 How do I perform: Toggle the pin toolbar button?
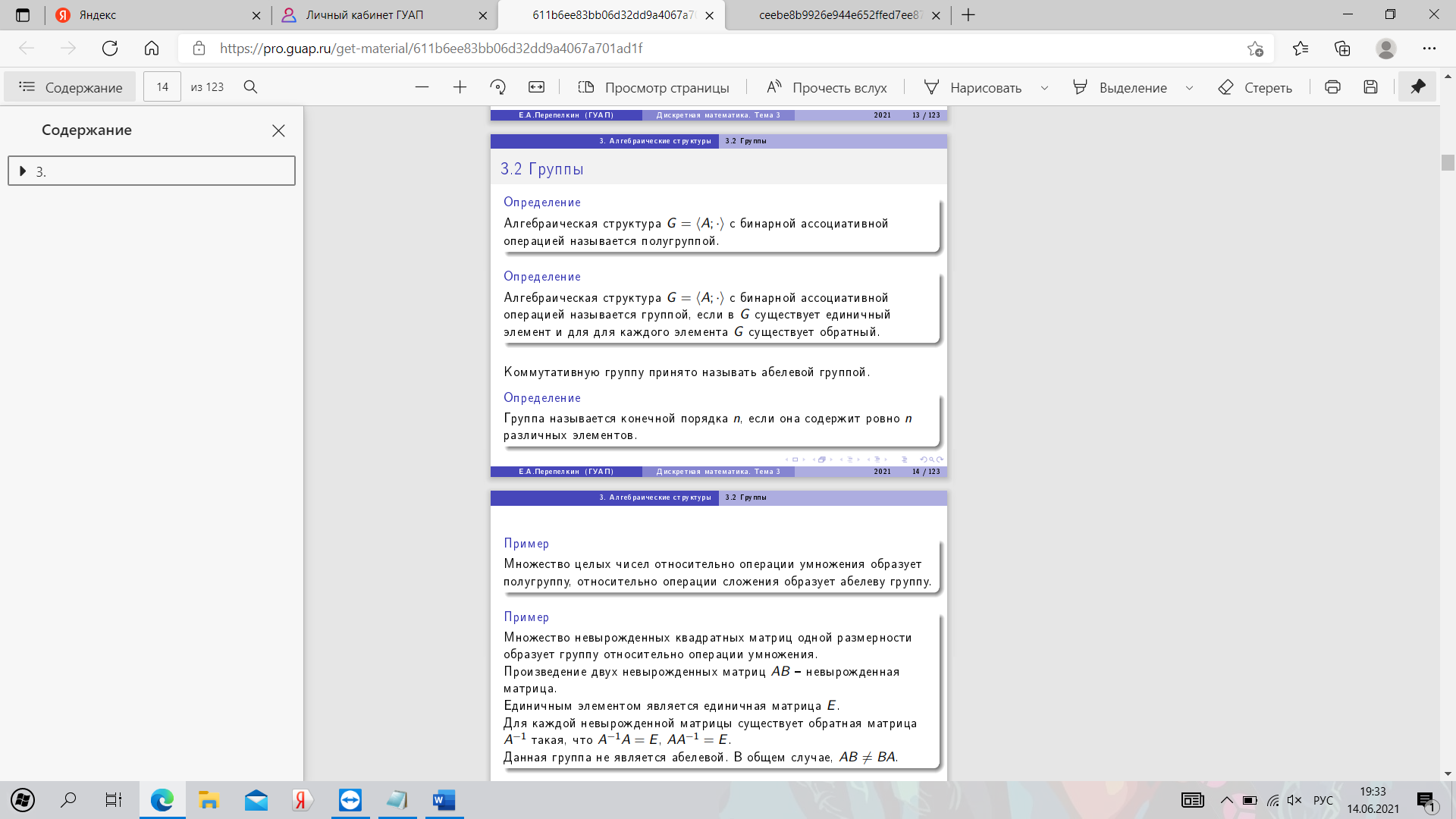pyautogui.click(x=1417, y=87)
